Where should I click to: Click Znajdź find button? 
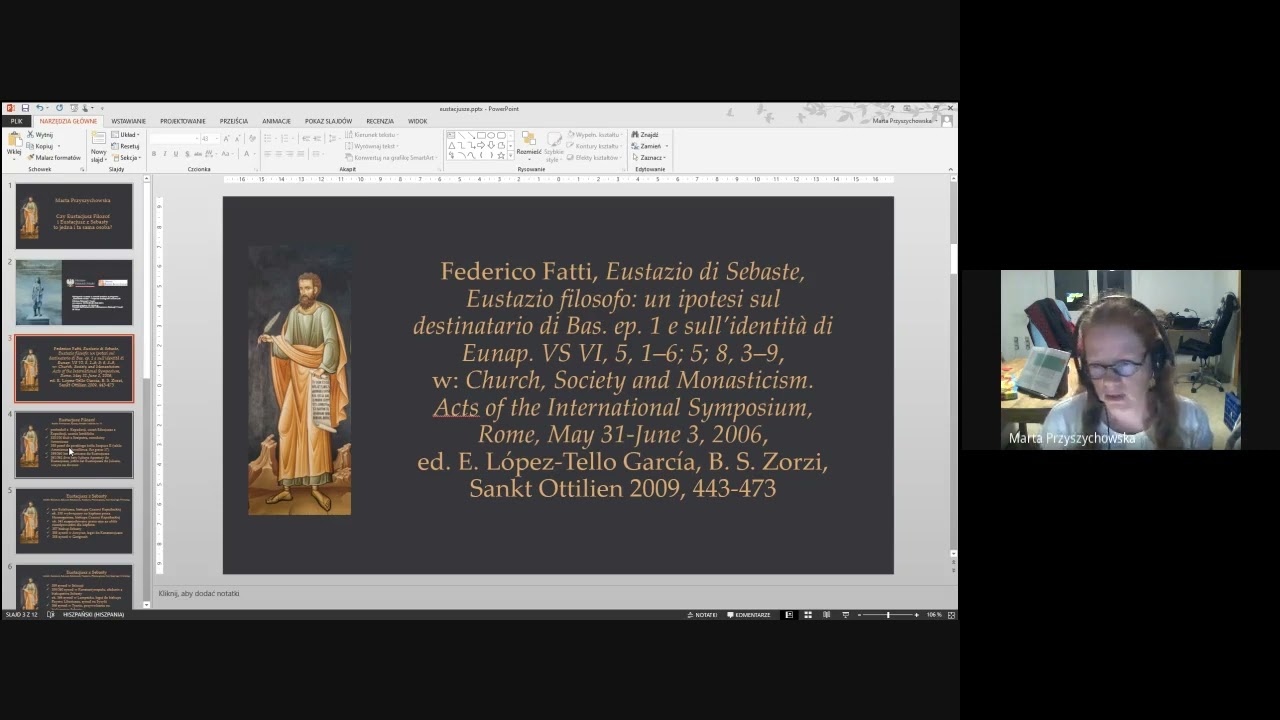(x=645, y=134)
